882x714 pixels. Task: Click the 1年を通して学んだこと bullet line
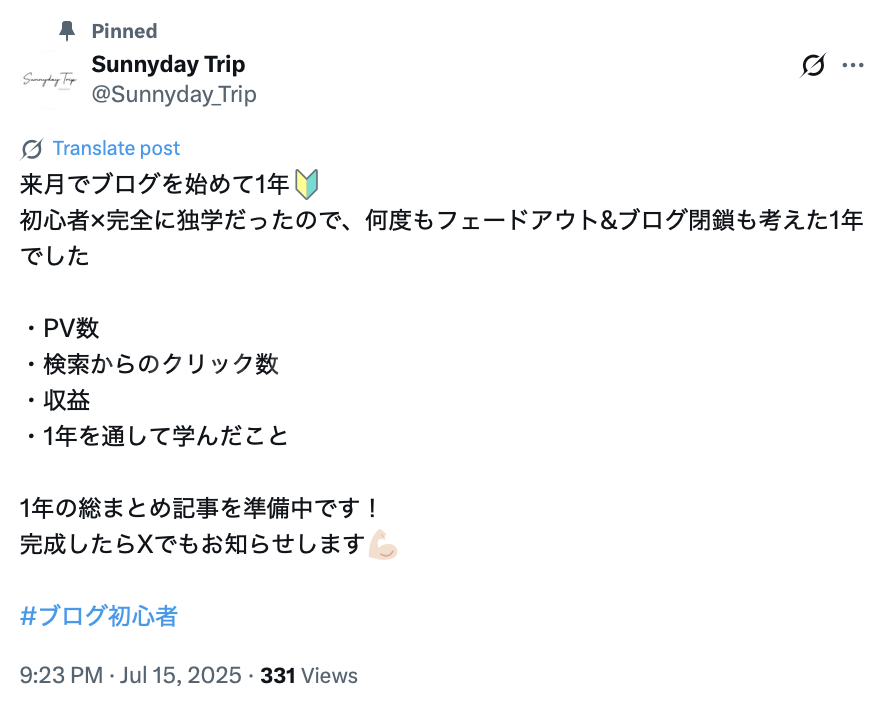point(154,436)
